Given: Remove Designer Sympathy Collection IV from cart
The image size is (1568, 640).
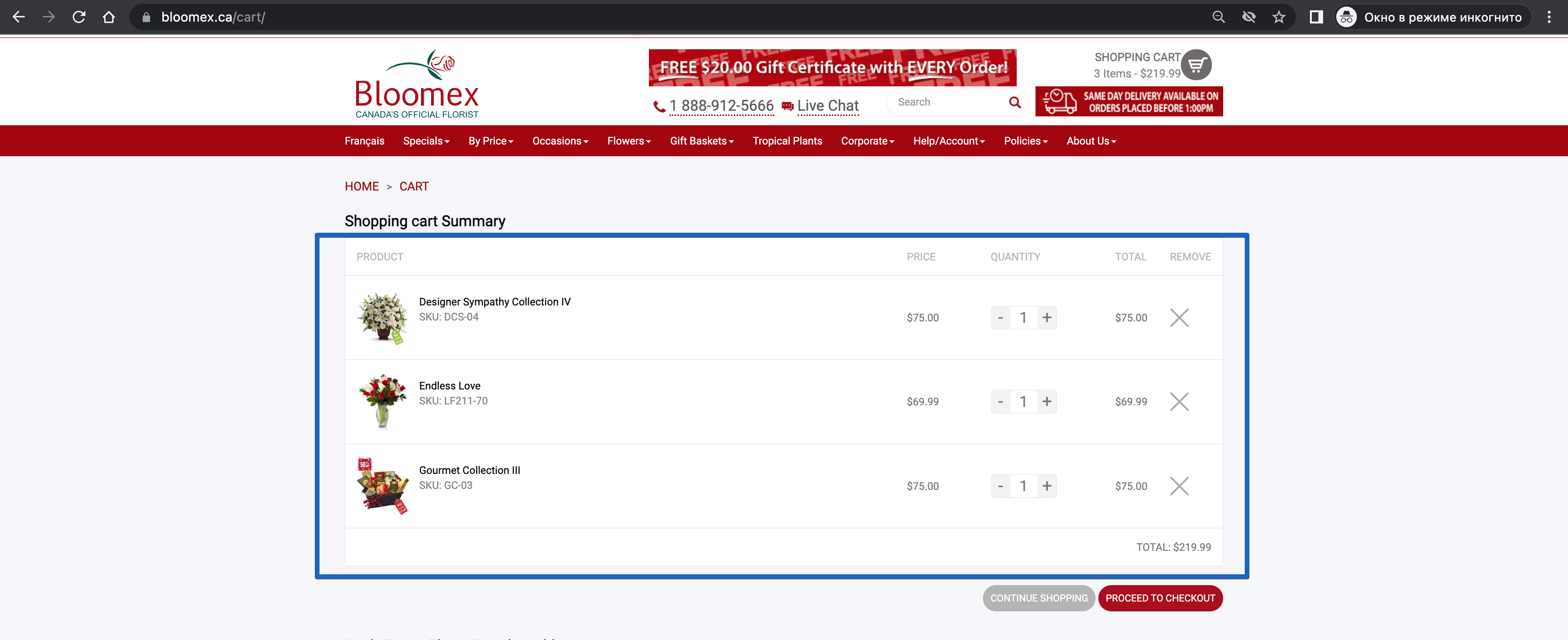Looking at the screenshot, I should 1179,317.
